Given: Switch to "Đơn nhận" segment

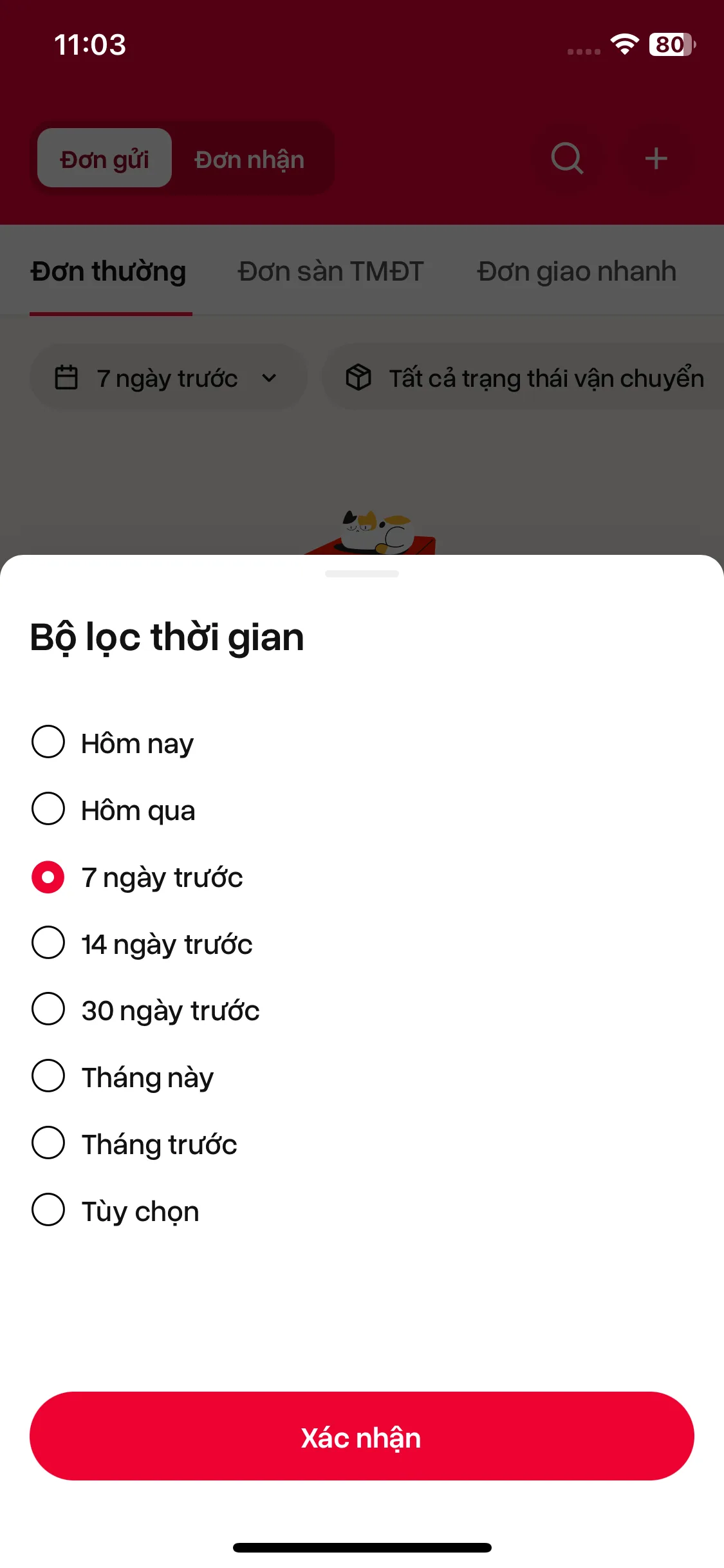Looking at the screenshot, I should click(250, 159).
